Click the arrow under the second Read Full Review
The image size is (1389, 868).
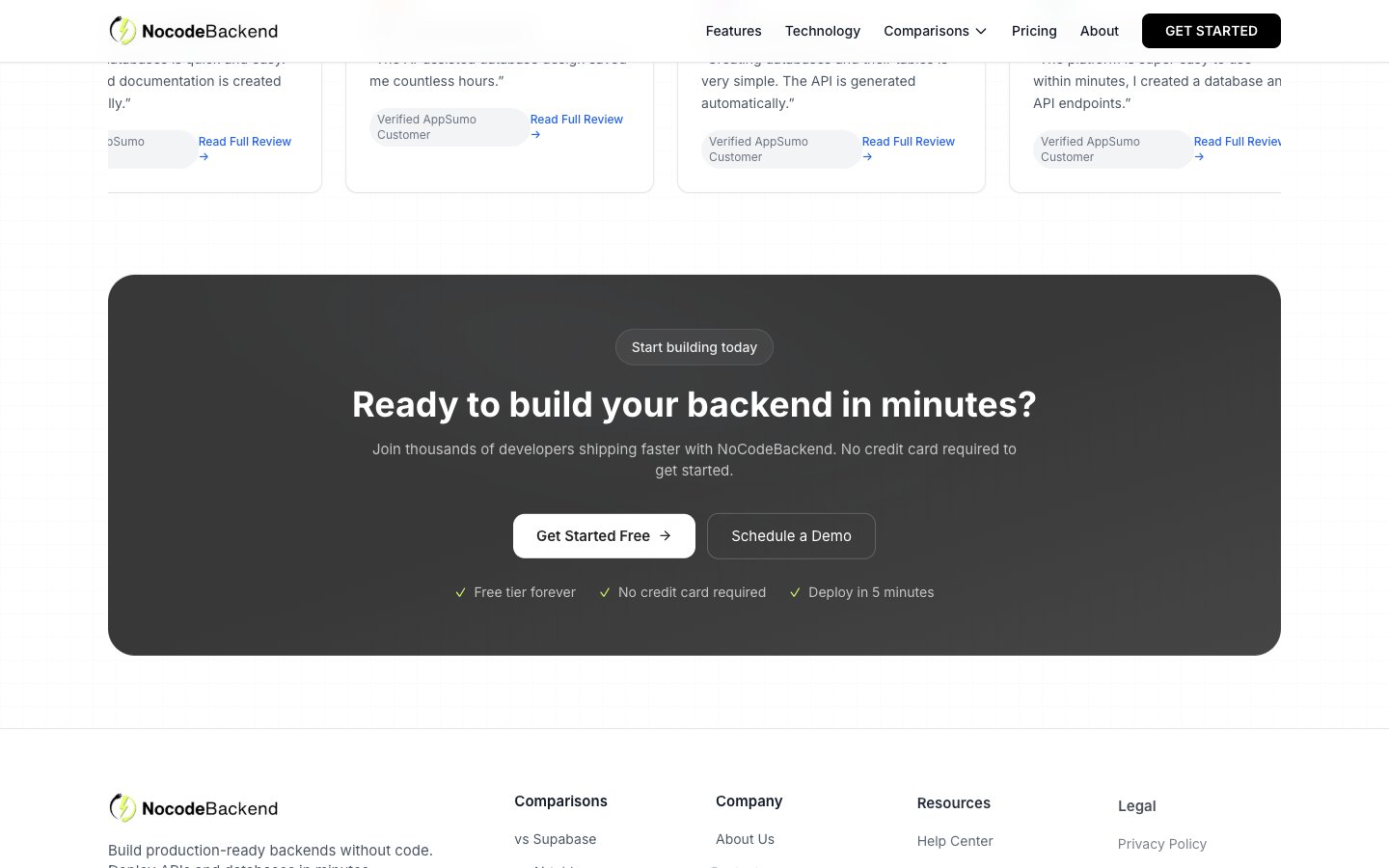pyautogui.click(x=535, y=135)
